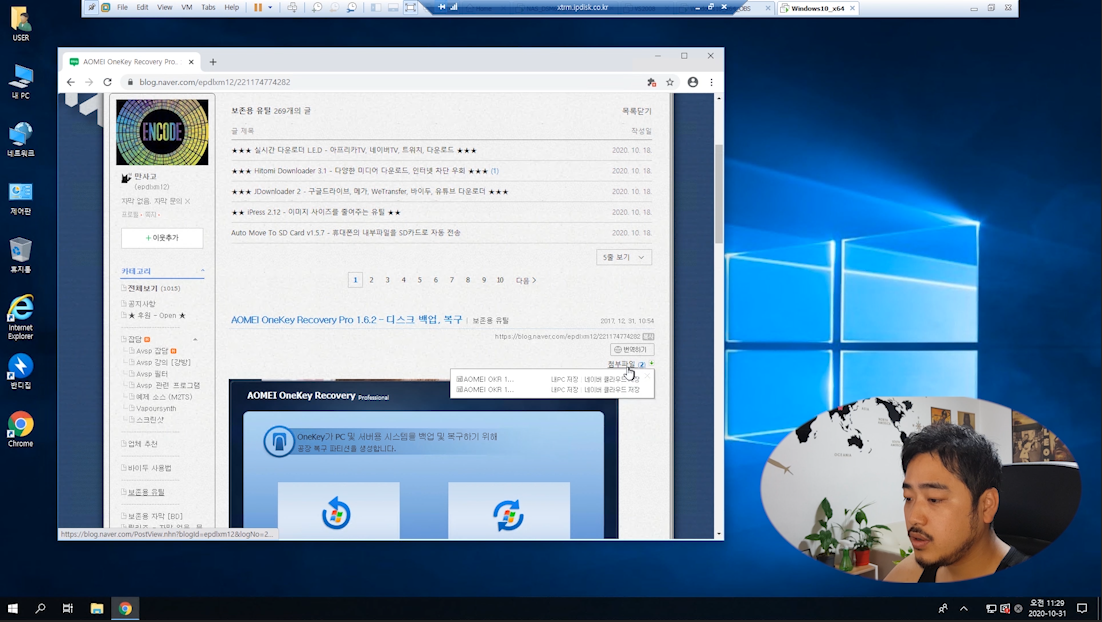Open File Explorer from the taskbar
Viewport: 1102px width, 622px height.
[x=97, y=608]
